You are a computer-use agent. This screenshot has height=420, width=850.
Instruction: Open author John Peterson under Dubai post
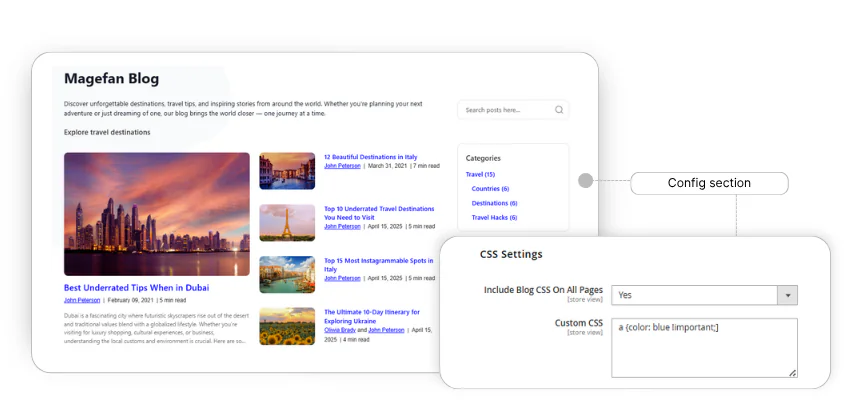[x=82, y=300]
